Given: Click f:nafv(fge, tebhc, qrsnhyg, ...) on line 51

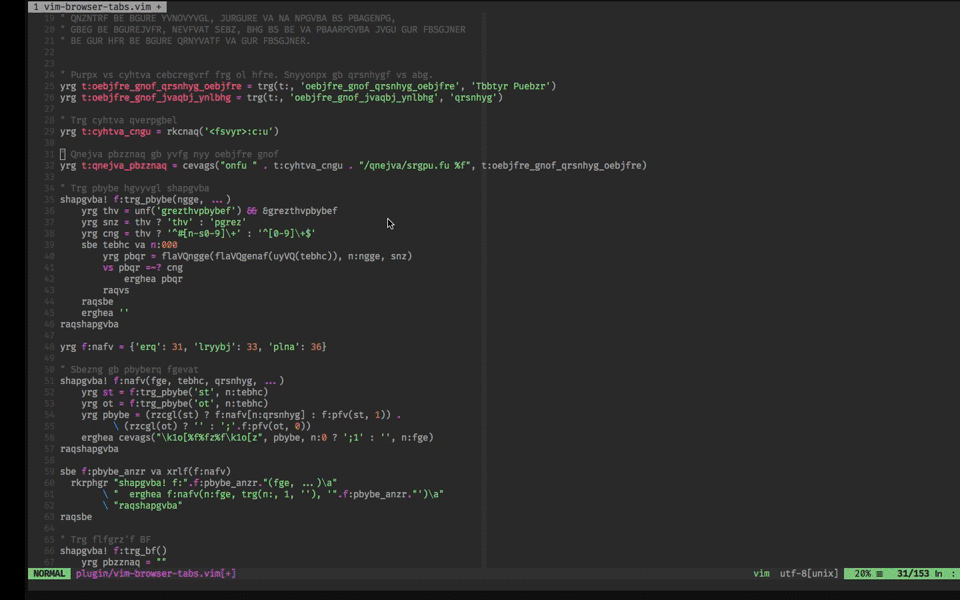Looking at the screenshot, I should coord(198,381).
